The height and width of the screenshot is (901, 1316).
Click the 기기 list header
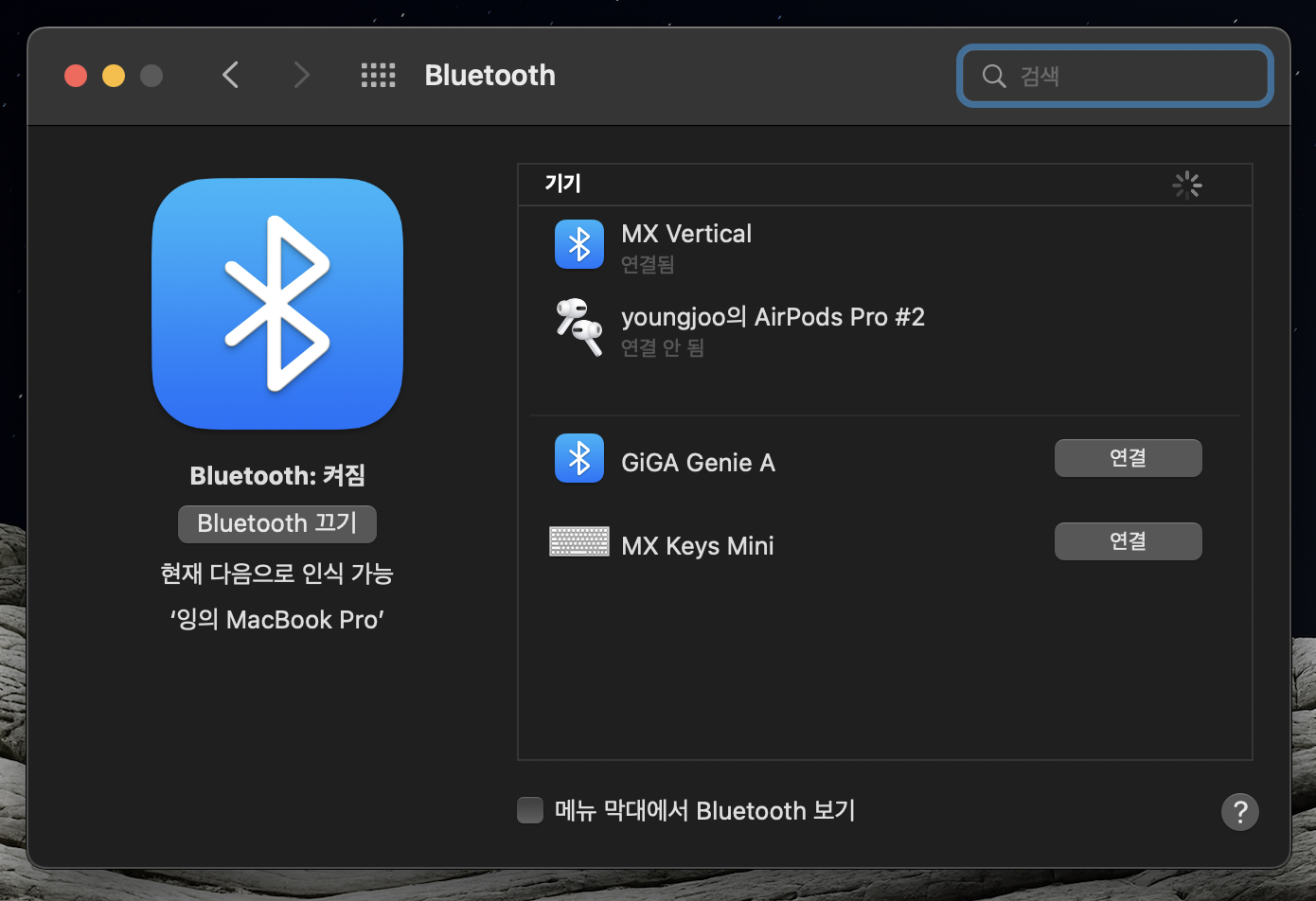562,184
